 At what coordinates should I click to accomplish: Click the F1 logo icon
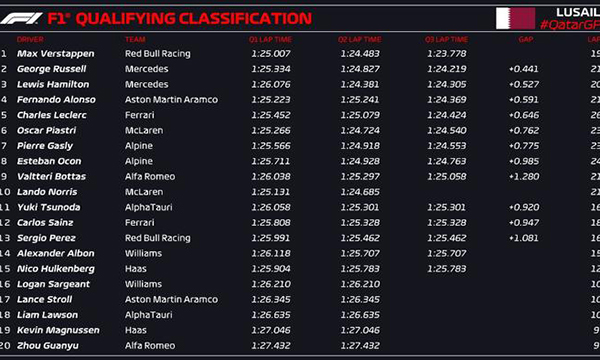click(21, 18)
